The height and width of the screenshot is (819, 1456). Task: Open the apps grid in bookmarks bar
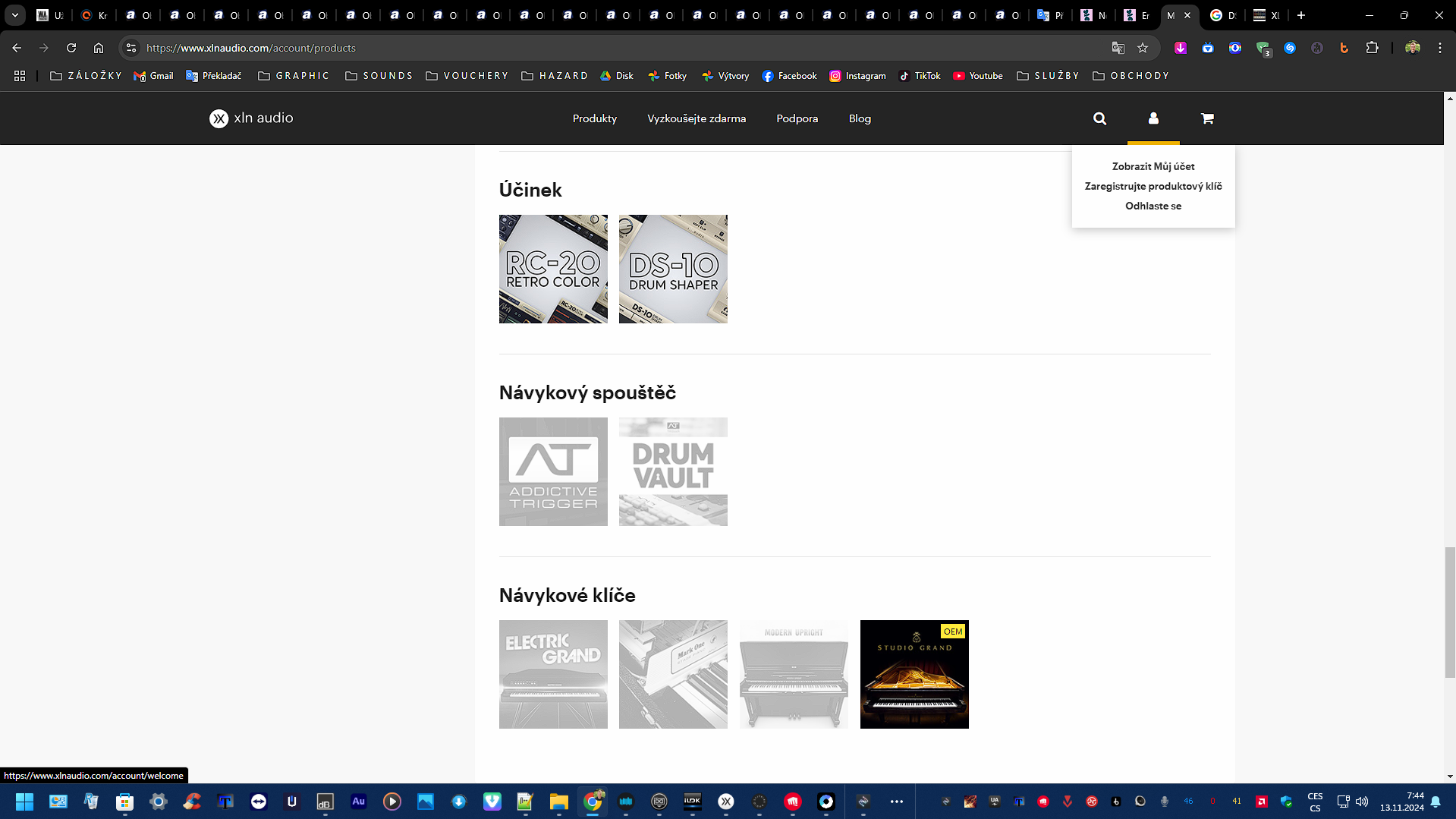point(20,76)
